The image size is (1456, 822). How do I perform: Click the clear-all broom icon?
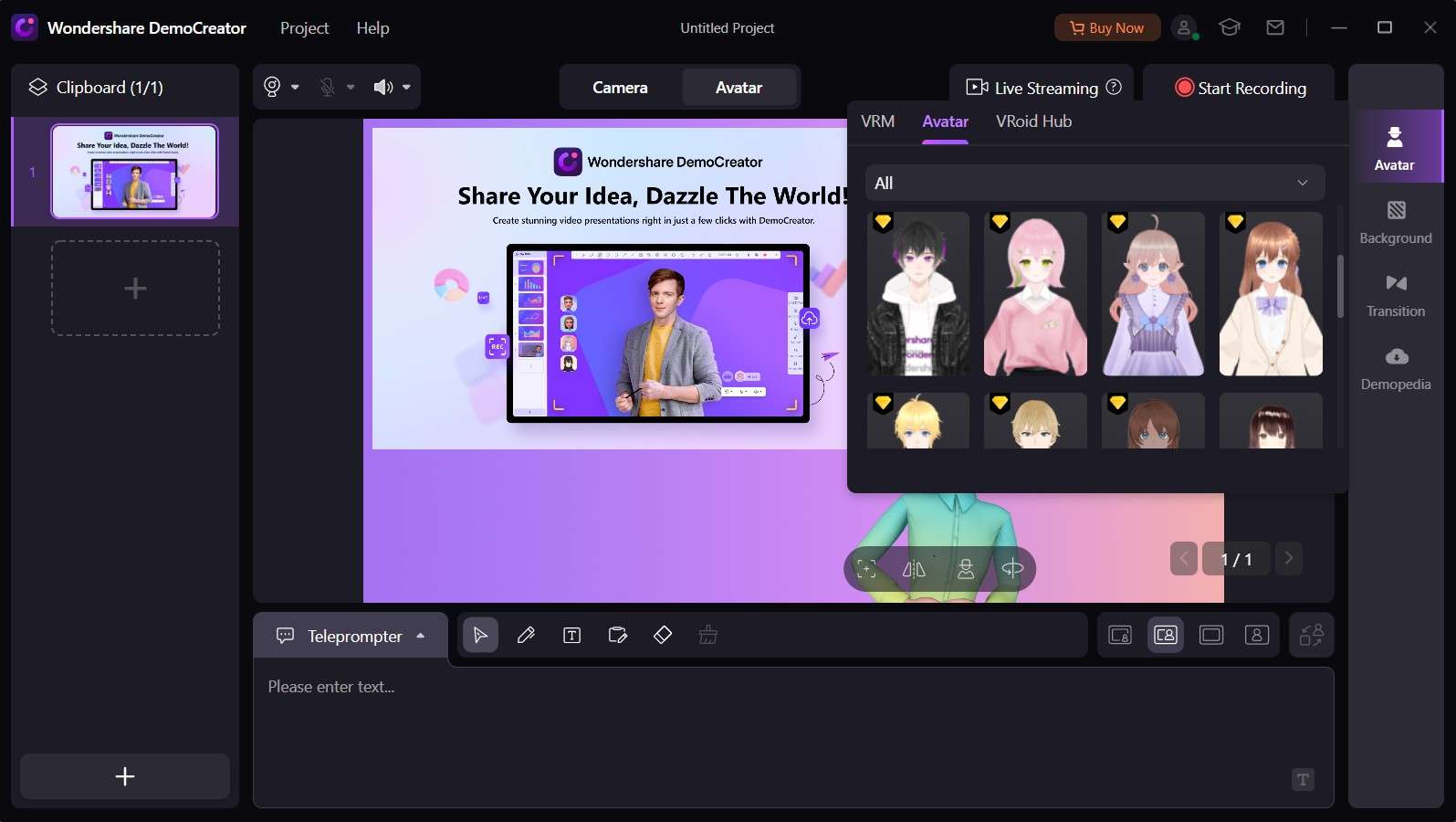707,635
